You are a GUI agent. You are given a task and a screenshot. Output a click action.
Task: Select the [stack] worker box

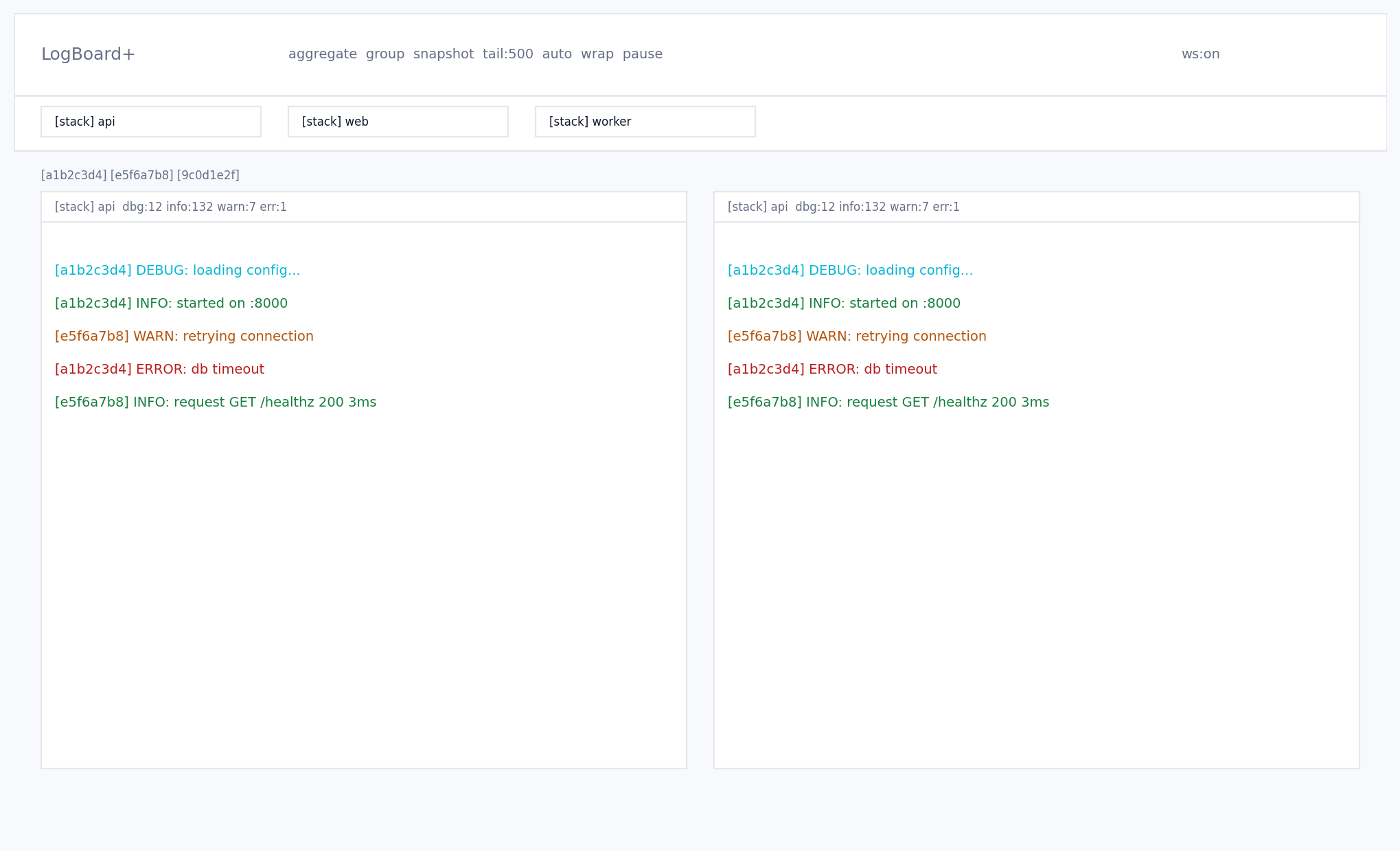(645, 122)
